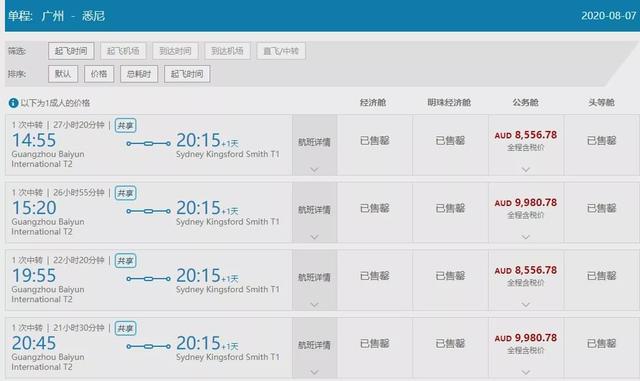This screenshot has width=640, height=381.
Task: Filter by 到达机场 arrival airport
Action: (227, 51)
